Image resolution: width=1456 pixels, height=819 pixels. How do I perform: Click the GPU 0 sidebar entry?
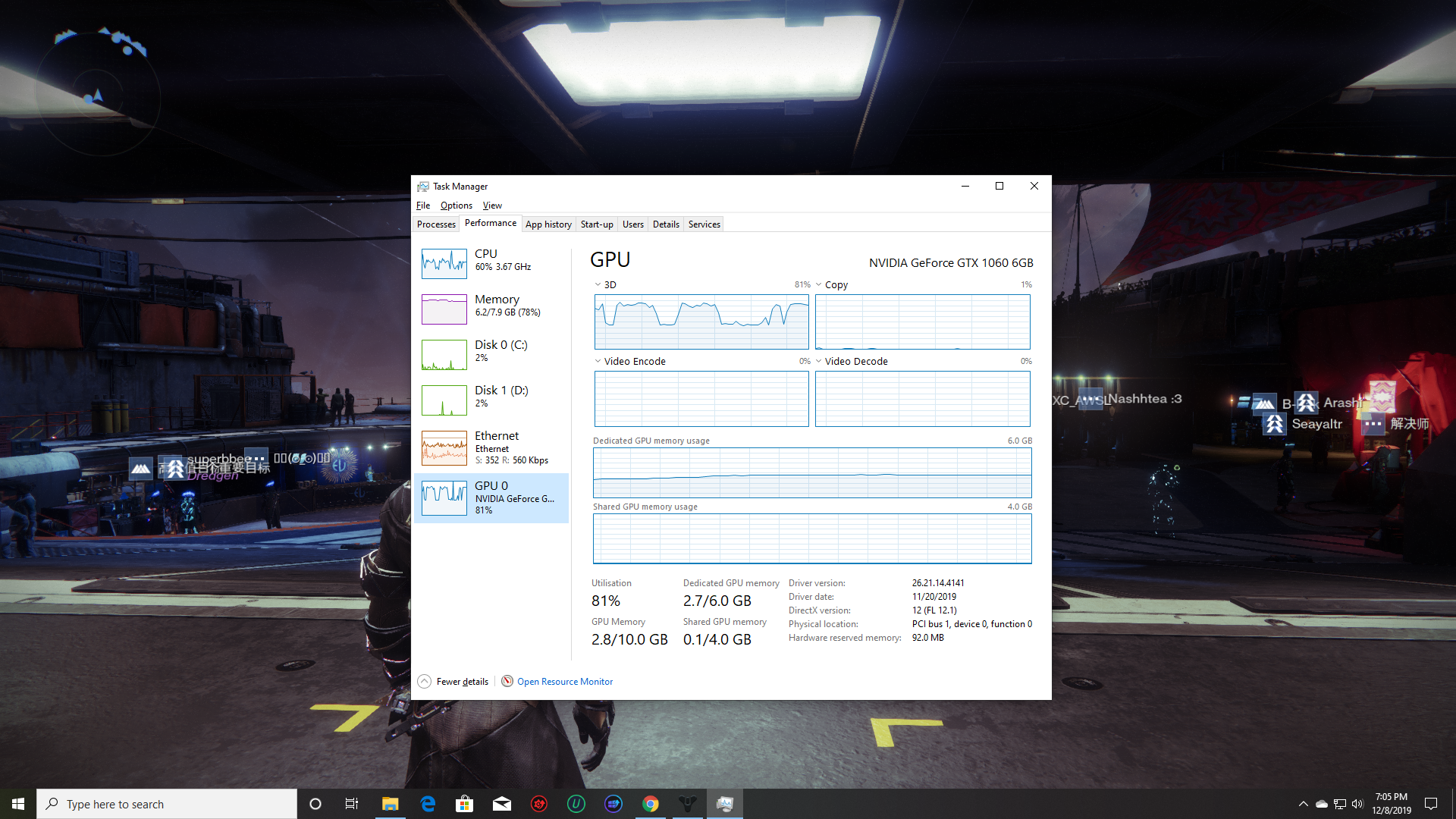coord(491,497)
